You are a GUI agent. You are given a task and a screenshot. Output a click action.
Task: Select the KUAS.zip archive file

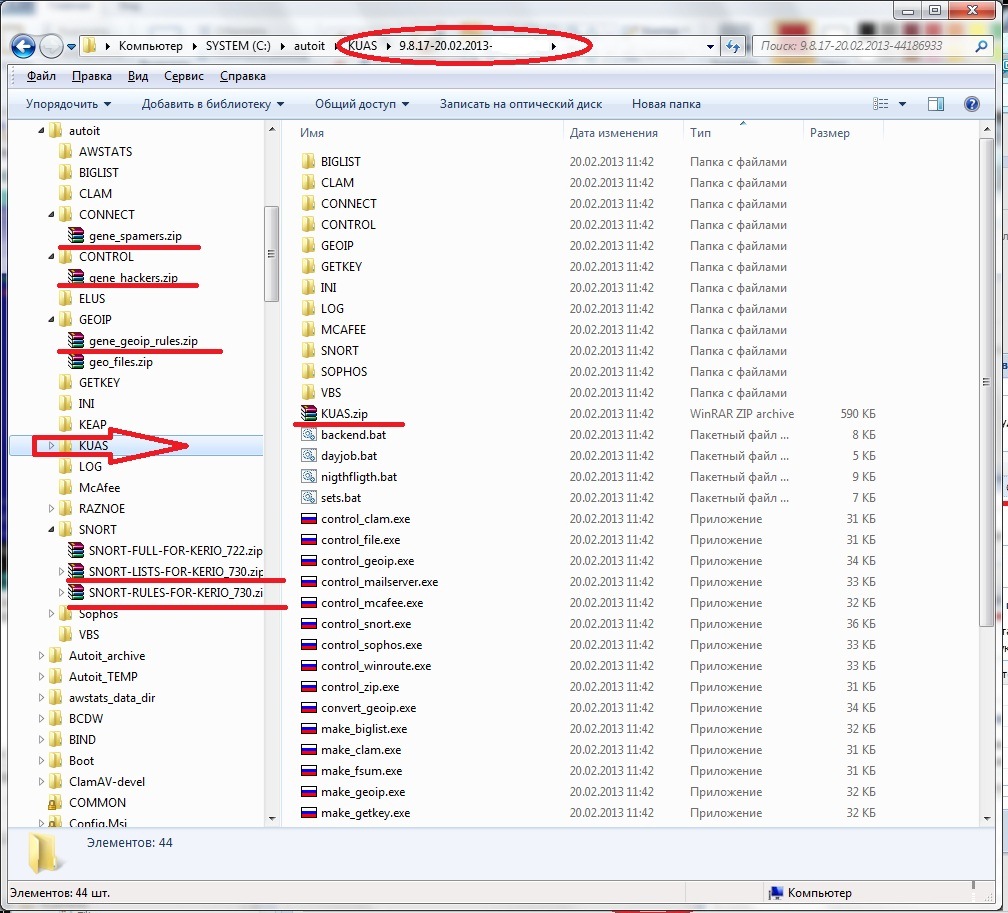point(344,414)
